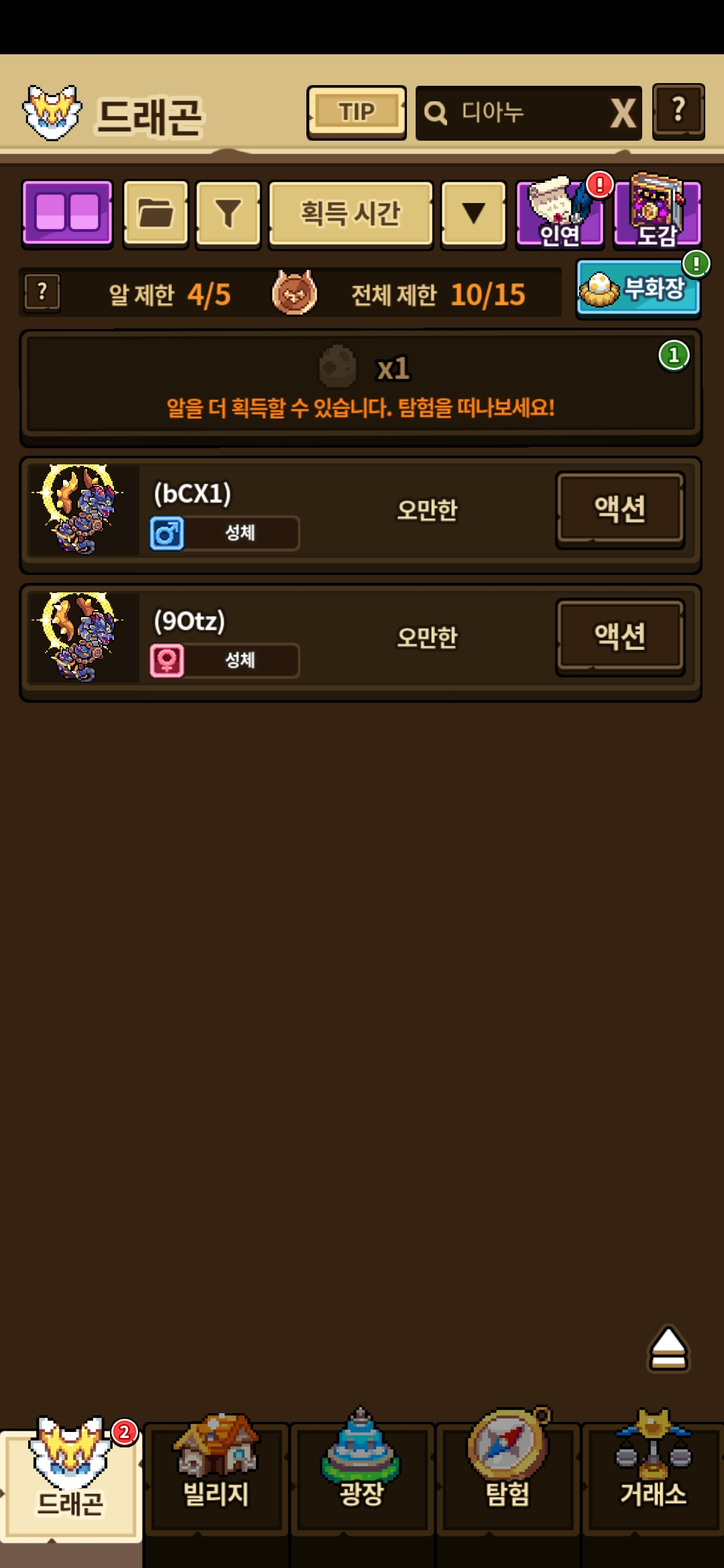Open the 부화장 hatchery button
724x1568 pixels.
tap(638, 289)
